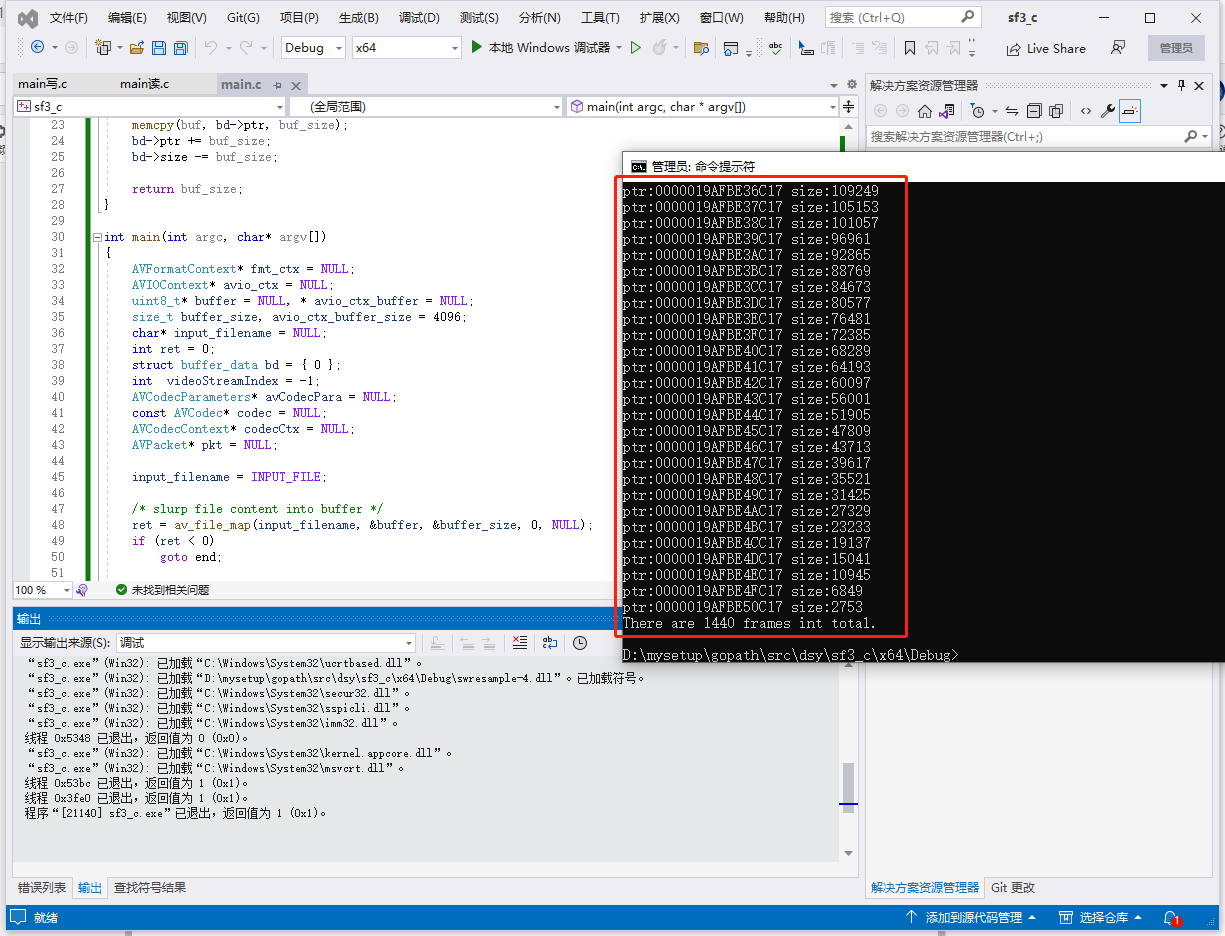Screen dimensions: 1225x936
Task: Click the Home icon in Solution Explorer
Action: pos(925,111)
